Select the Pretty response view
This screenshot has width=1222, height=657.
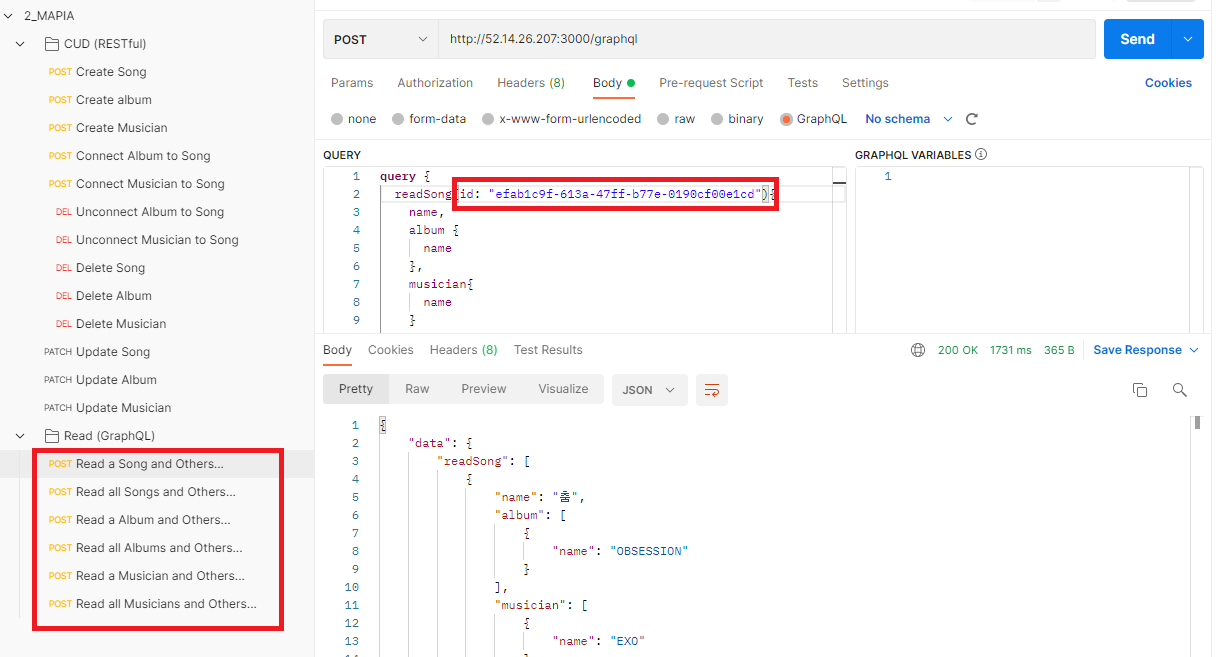pyautogui.click(x=356, y=389)
